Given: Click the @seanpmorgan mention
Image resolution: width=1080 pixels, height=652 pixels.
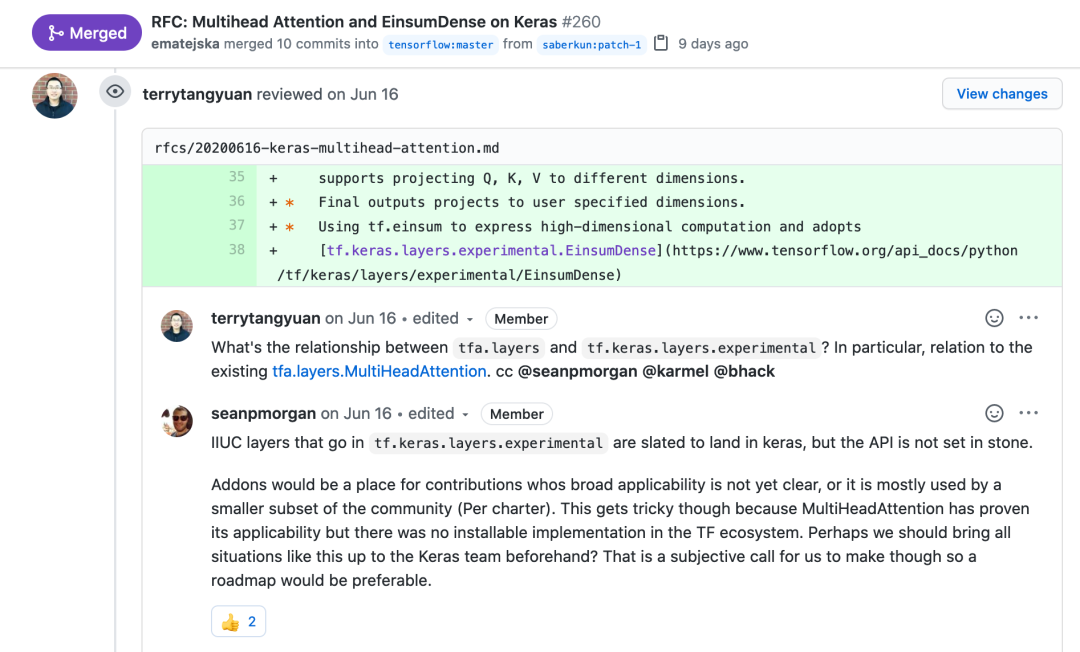Looking at the screenshot, I should (577, 371).
